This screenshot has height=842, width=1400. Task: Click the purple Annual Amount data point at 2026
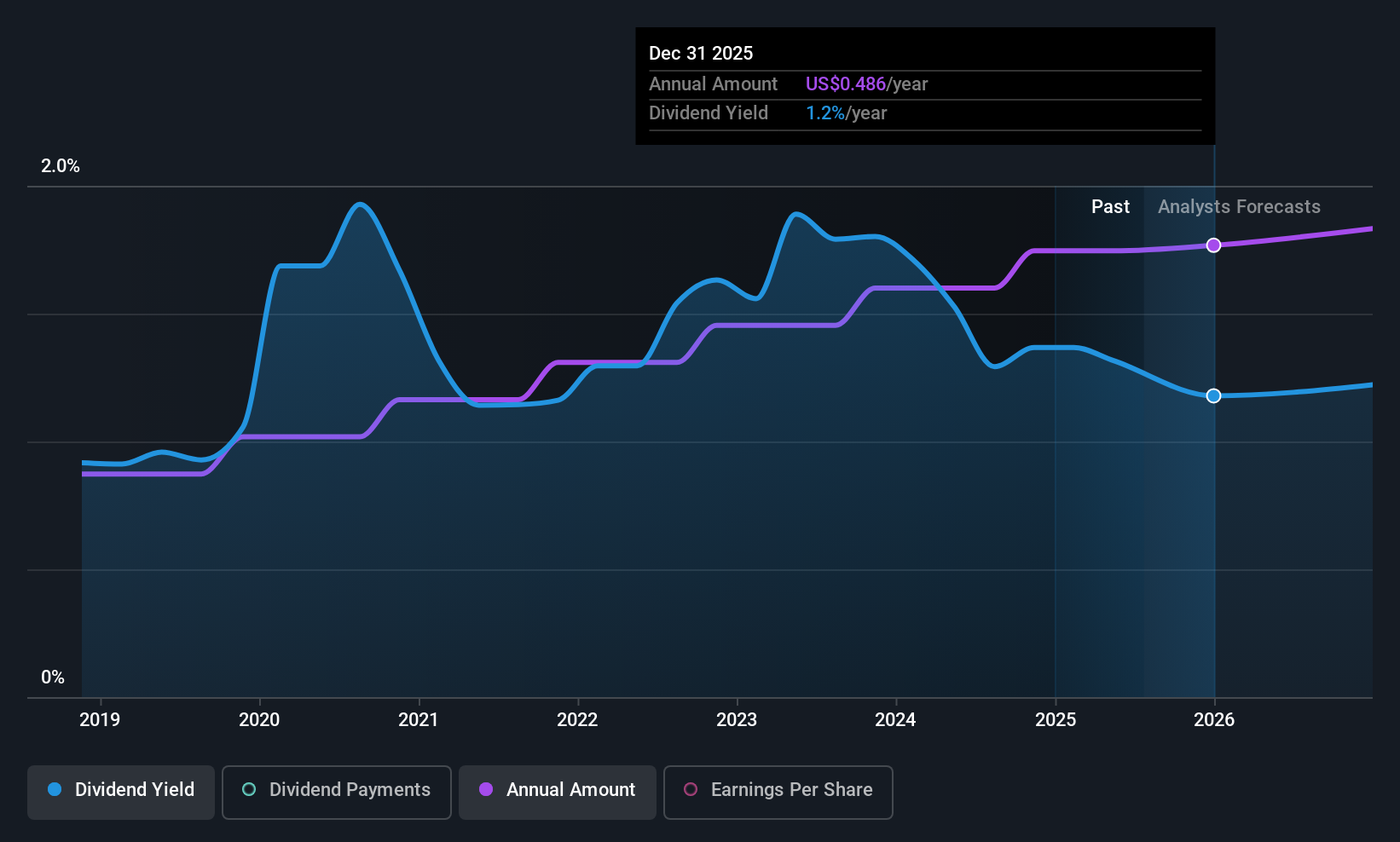(x=1213, y=245)
